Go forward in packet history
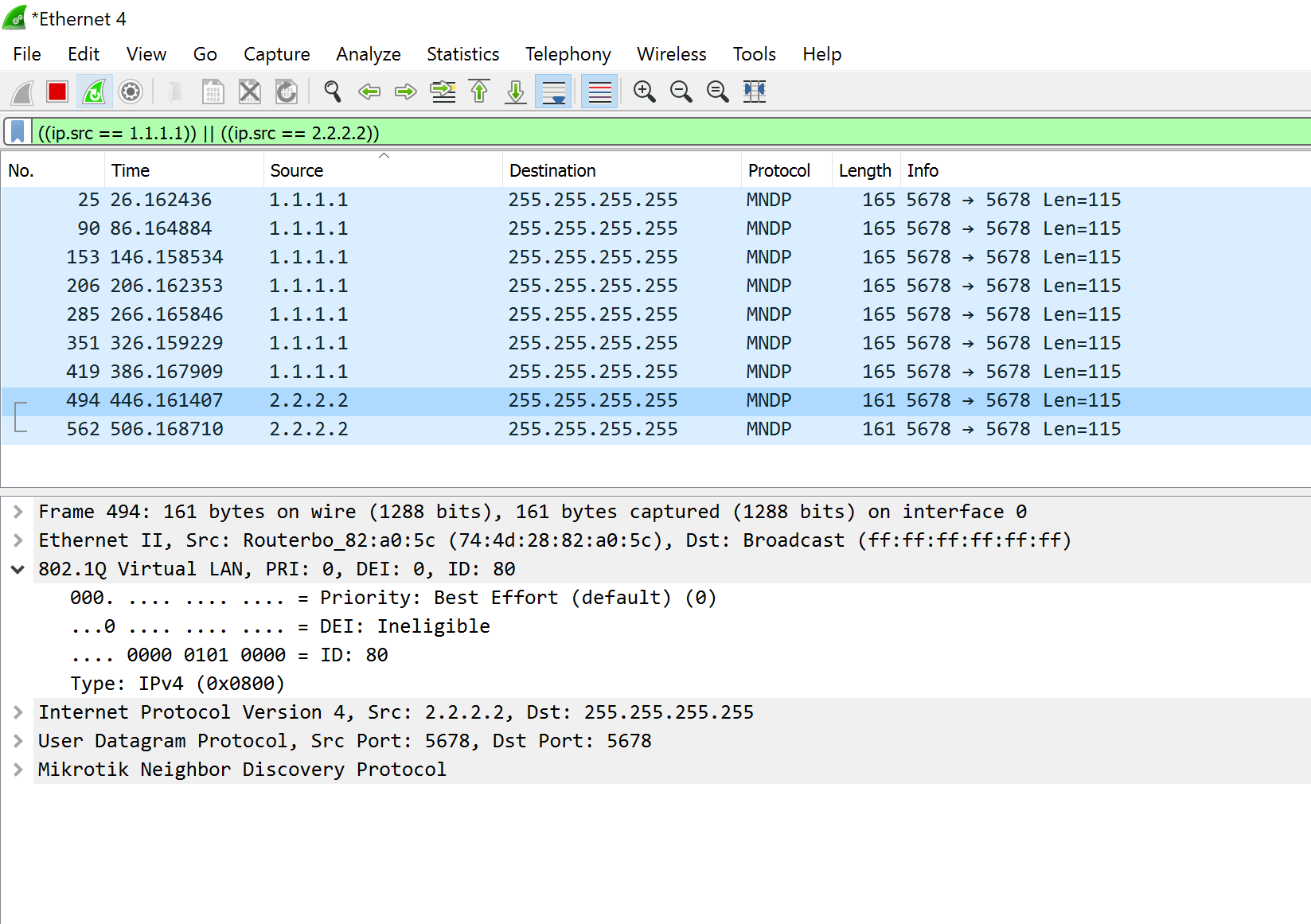Screen dimensions: 1311x924 click(x=406, y=92)
